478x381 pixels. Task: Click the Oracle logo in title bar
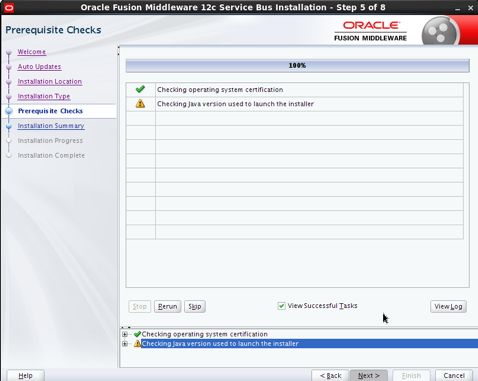9,7
